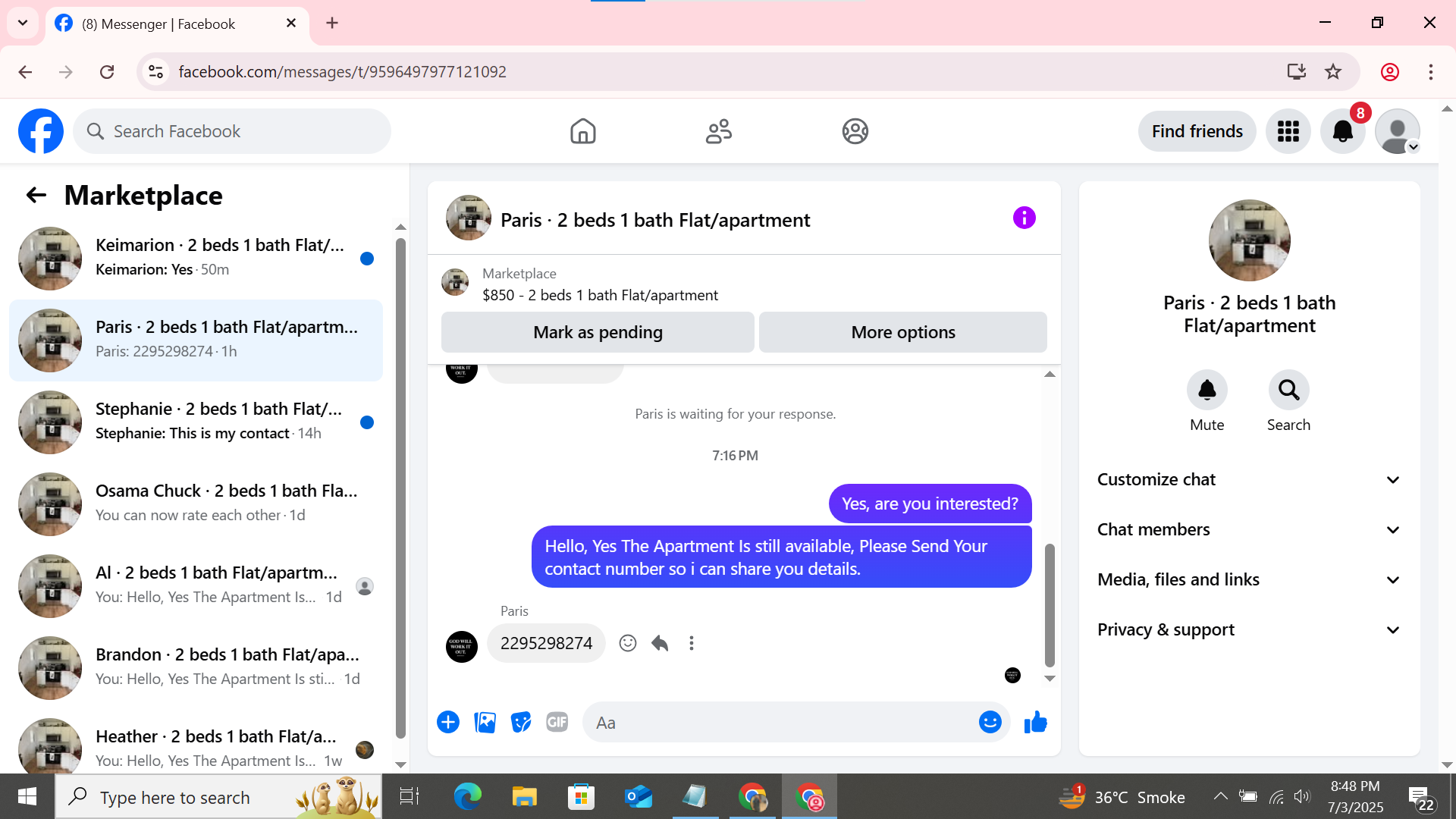Click the Mark as pending button

598,333
